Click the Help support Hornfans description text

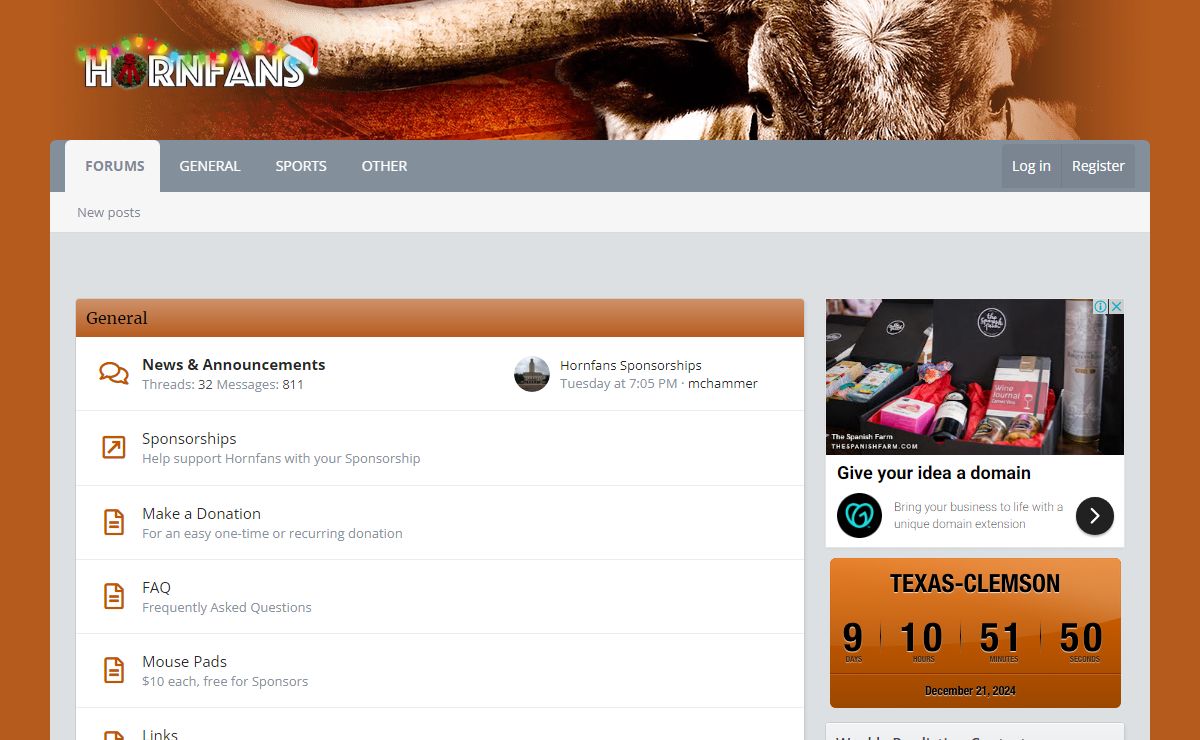point(281,458)
